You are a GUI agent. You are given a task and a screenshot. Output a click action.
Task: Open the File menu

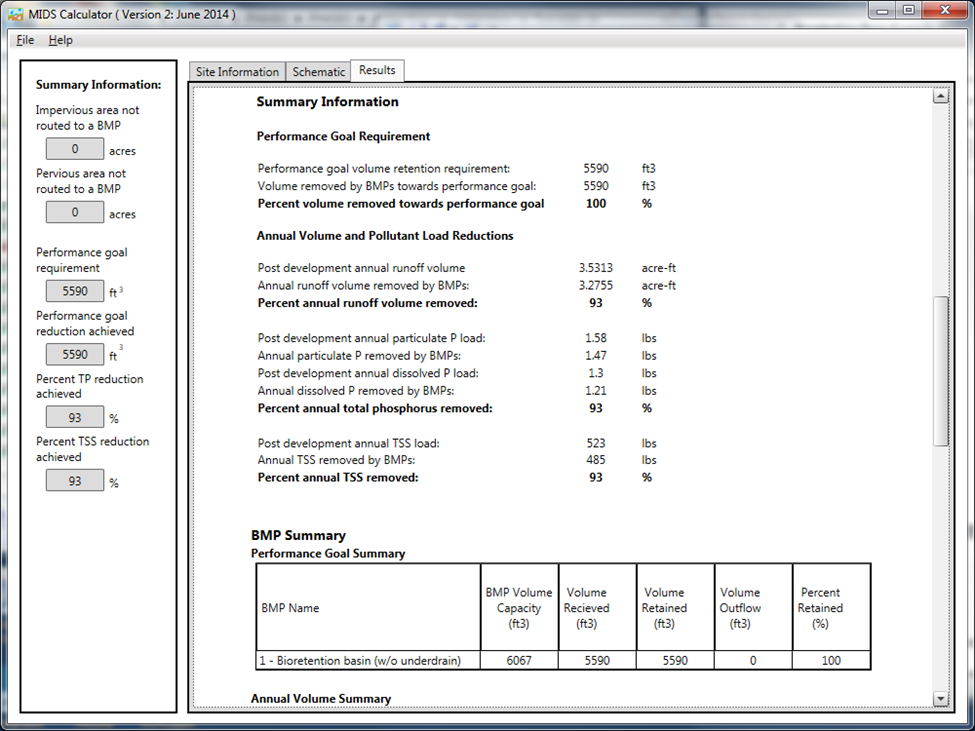(x=25, y=40)
